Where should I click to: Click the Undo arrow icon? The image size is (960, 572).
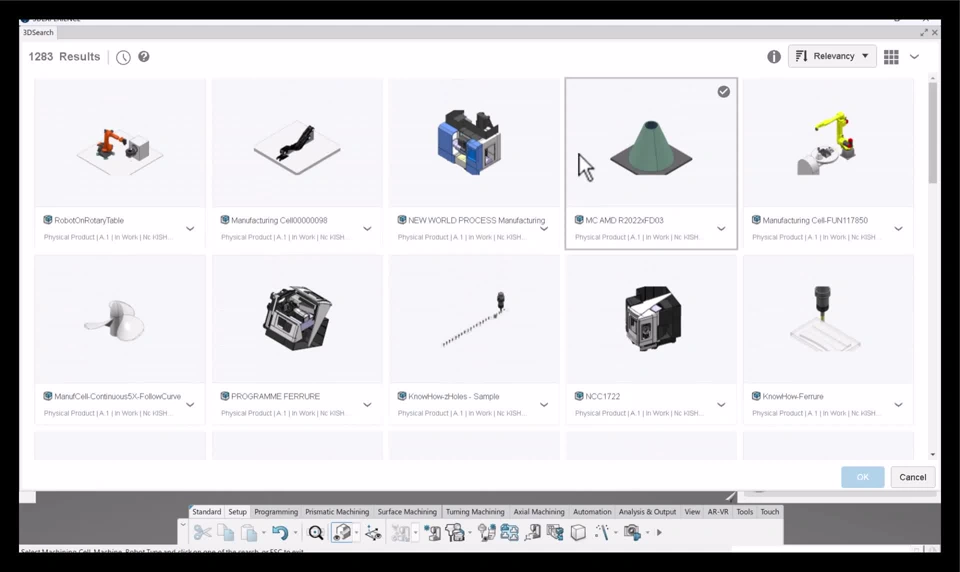pyautogui.click(x=280, y=533)
